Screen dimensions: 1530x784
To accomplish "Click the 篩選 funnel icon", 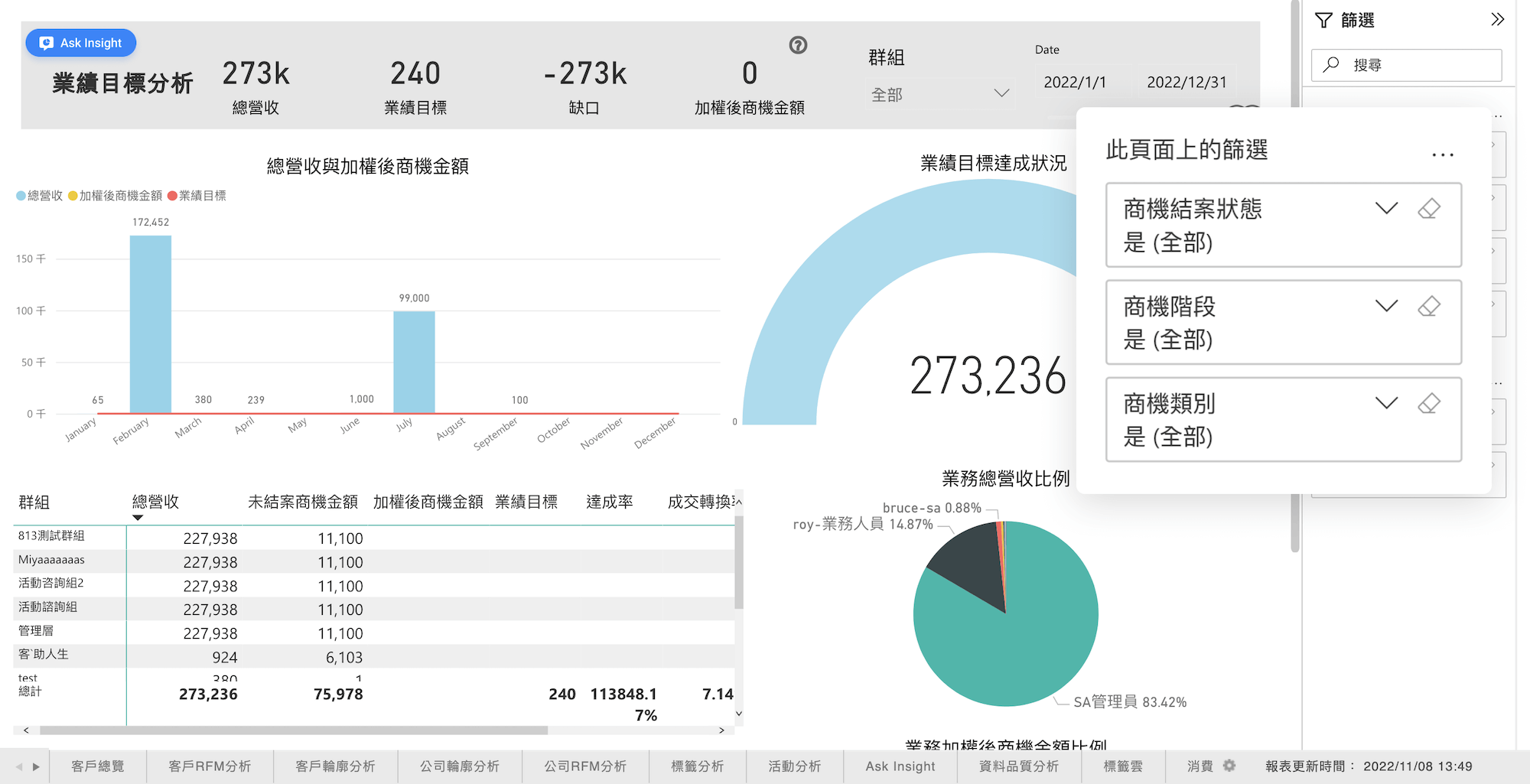I will (1323, 21).
